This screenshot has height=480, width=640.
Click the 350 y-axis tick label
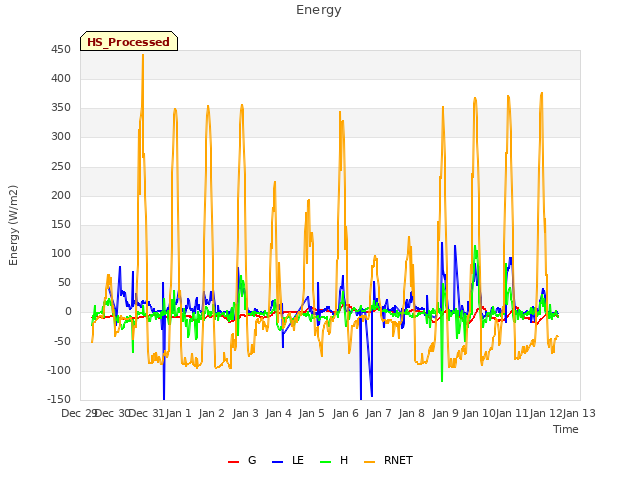click(61, 108)
